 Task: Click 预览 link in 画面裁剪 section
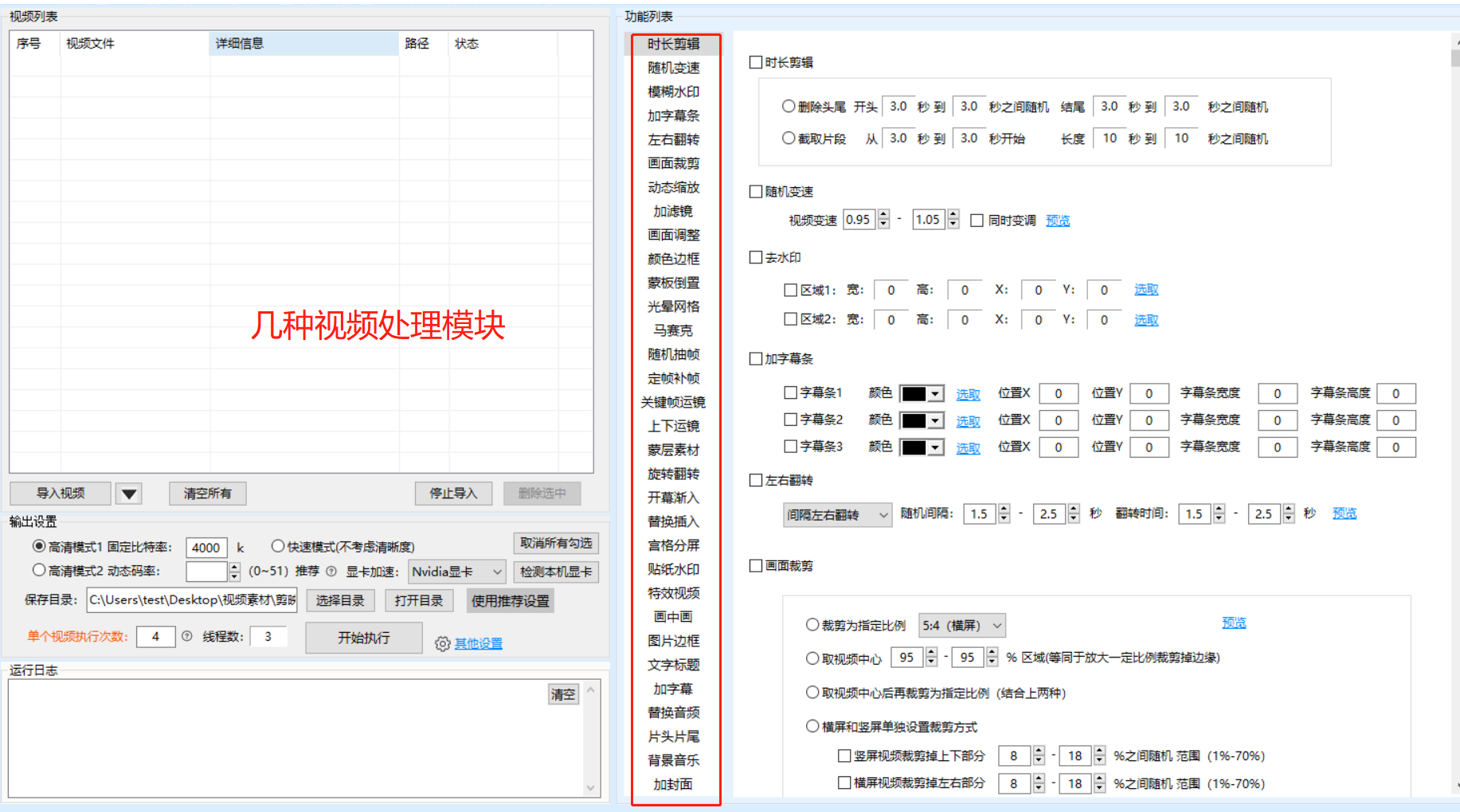pos(1234,623)
